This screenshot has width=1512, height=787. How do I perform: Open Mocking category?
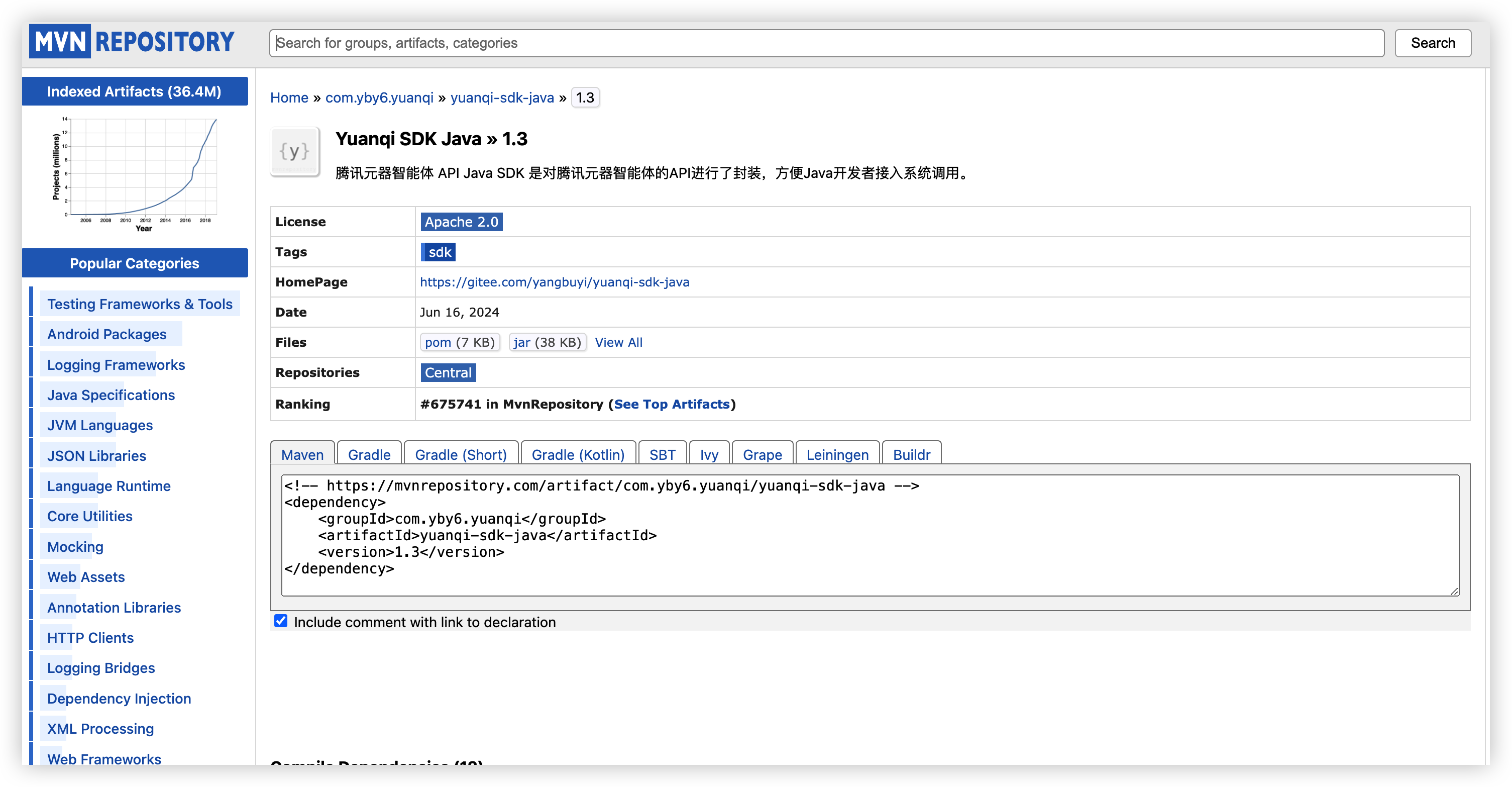pos(75,547)
